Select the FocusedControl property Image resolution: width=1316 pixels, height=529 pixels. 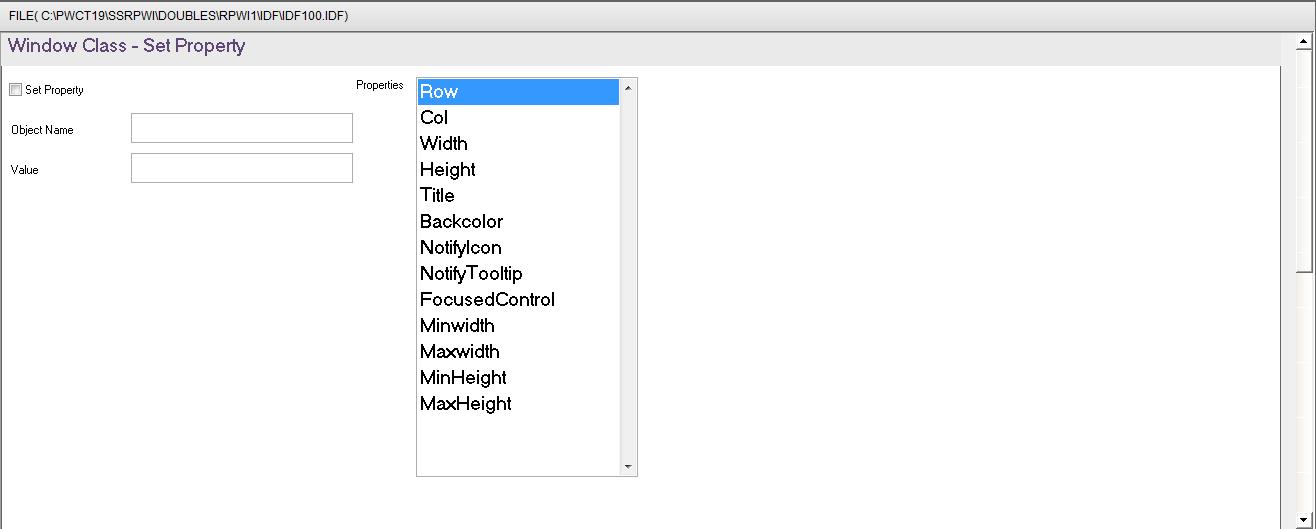tap(518, 300)
